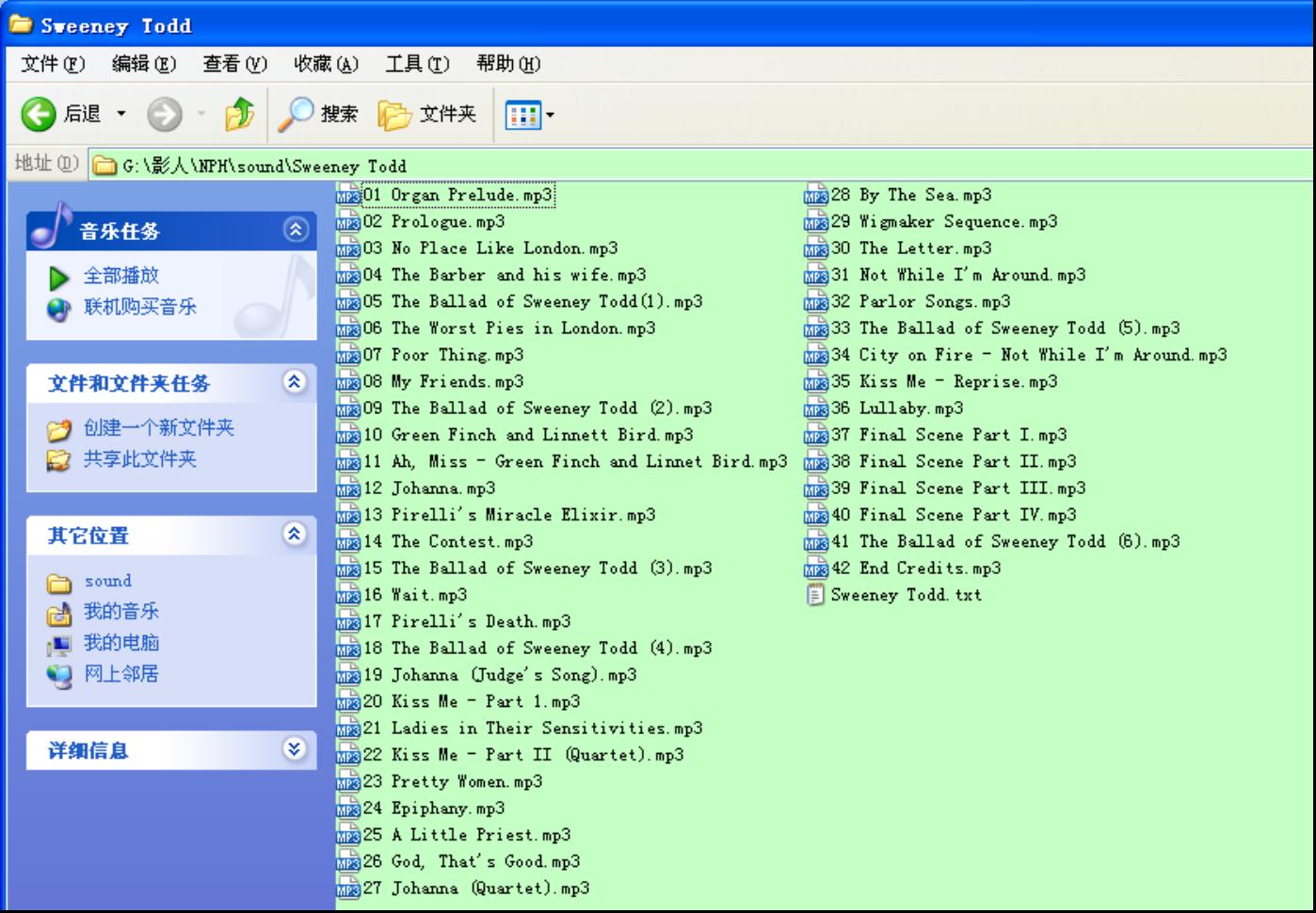This screenshot has width=1316, height=913.
Task: Click the Views grid icon
Action: click(x=522, y=115)
